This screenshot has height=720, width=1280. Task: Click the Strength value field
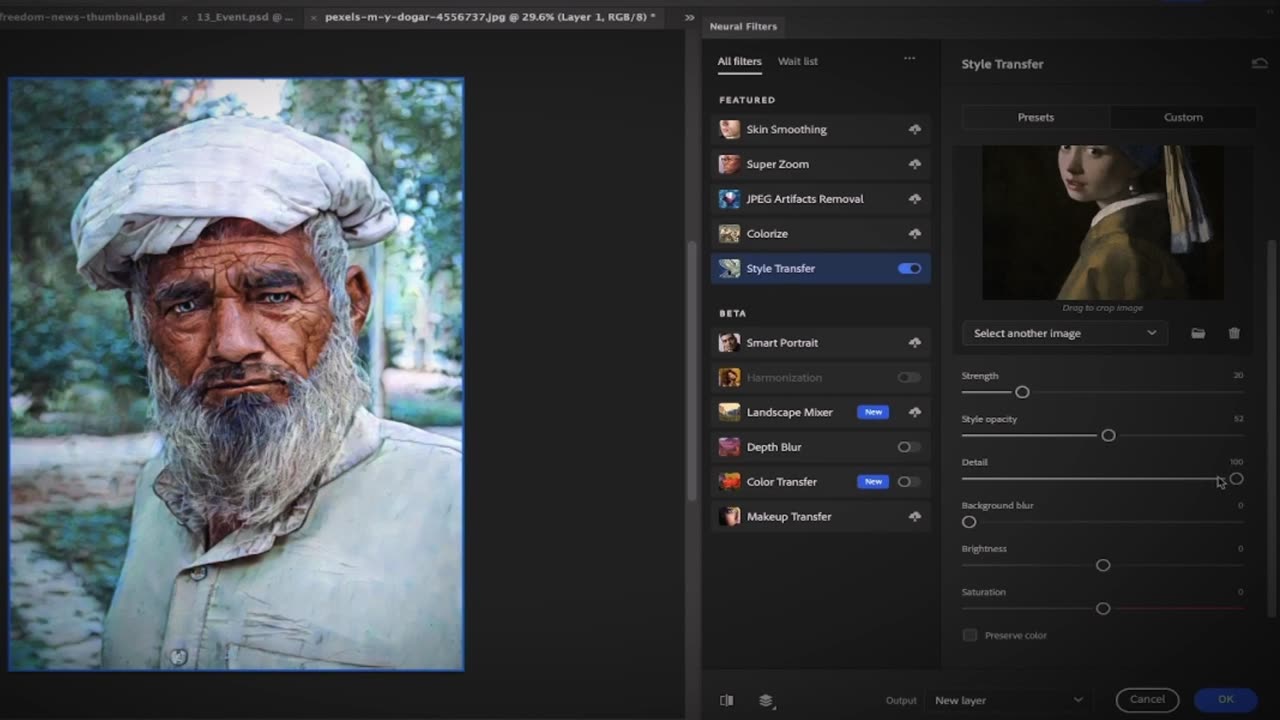[x=1238, y=376]
